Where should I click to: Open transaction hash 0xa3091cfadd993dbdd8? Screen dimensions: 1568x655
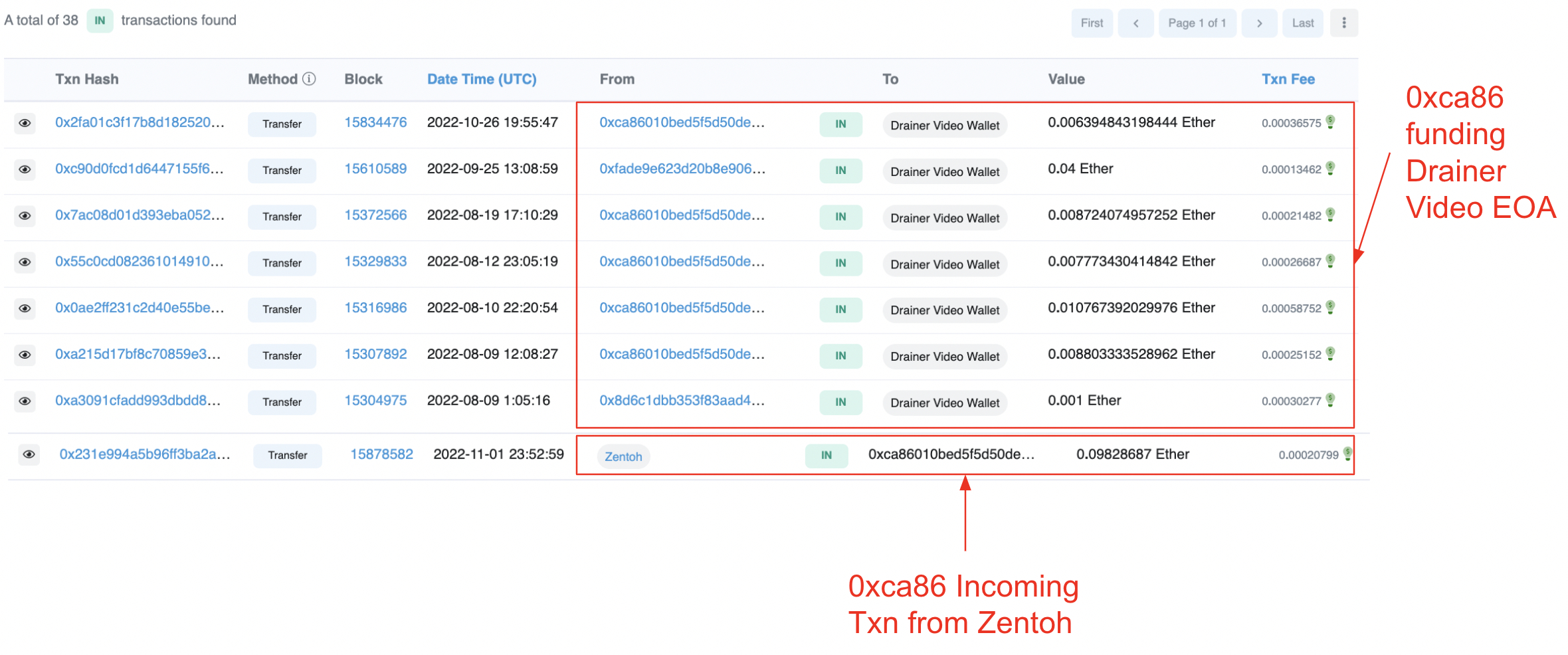[138, 401]
